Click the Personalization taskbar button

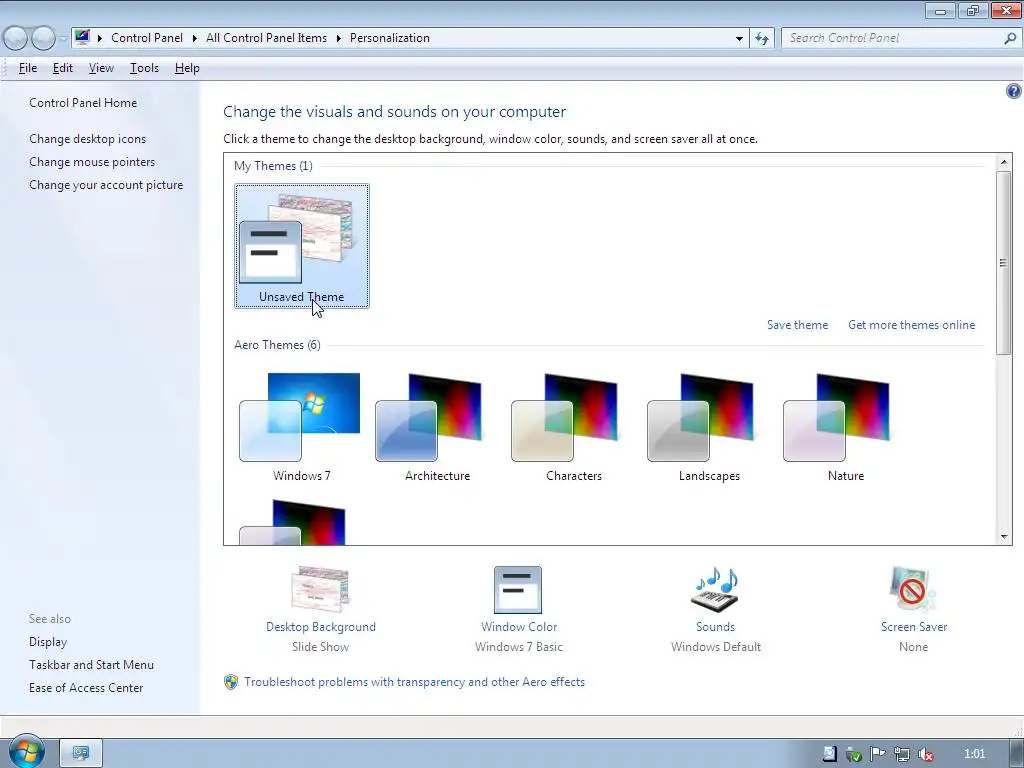click(x=81, y=753)
